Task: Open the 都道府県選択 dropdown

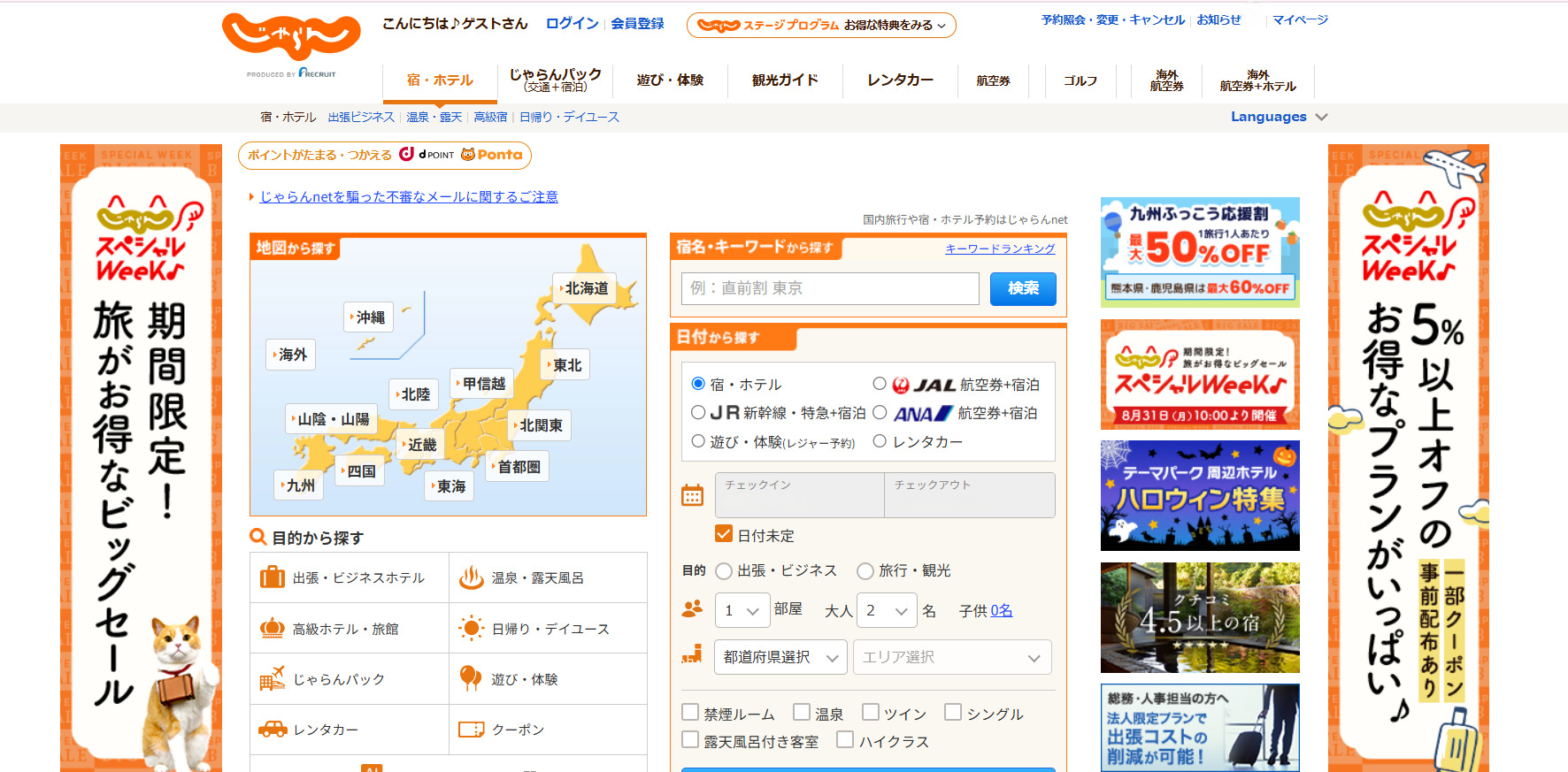Action: point(780,657)
